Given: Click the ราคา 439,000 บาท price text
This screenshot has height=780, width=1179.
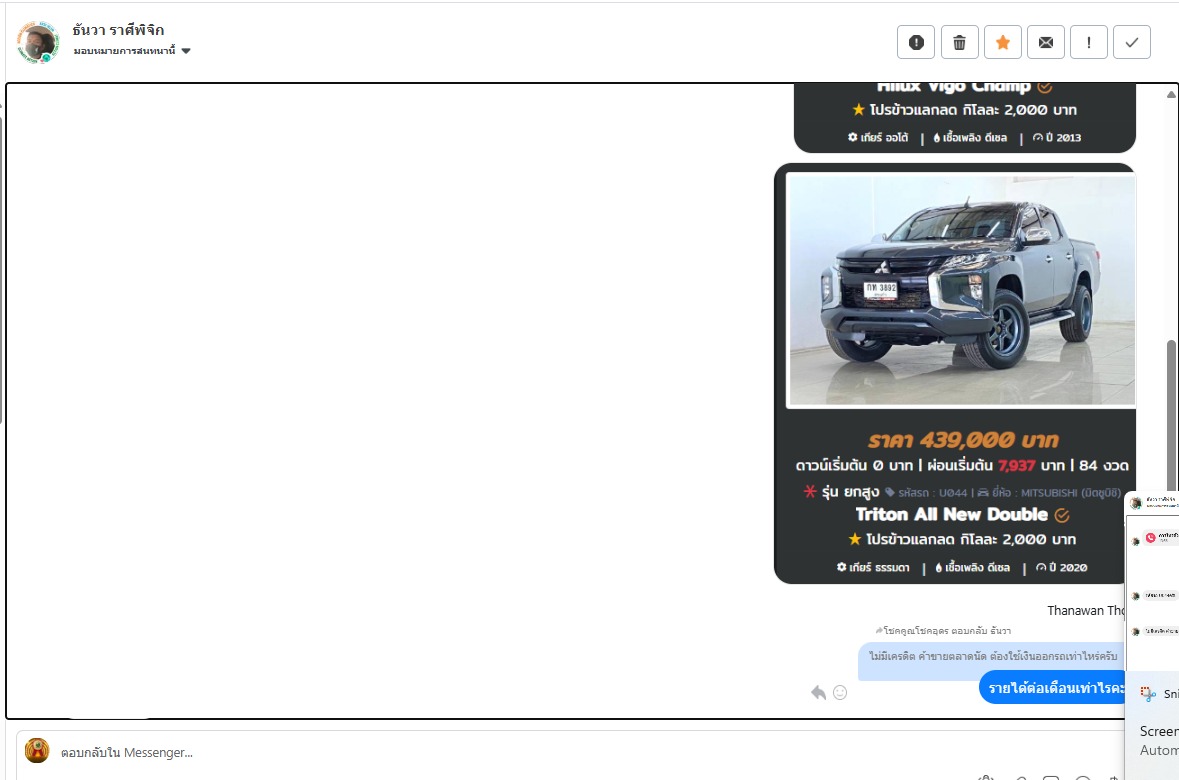Looking at the screenshot, I should [x=963, y=440].
